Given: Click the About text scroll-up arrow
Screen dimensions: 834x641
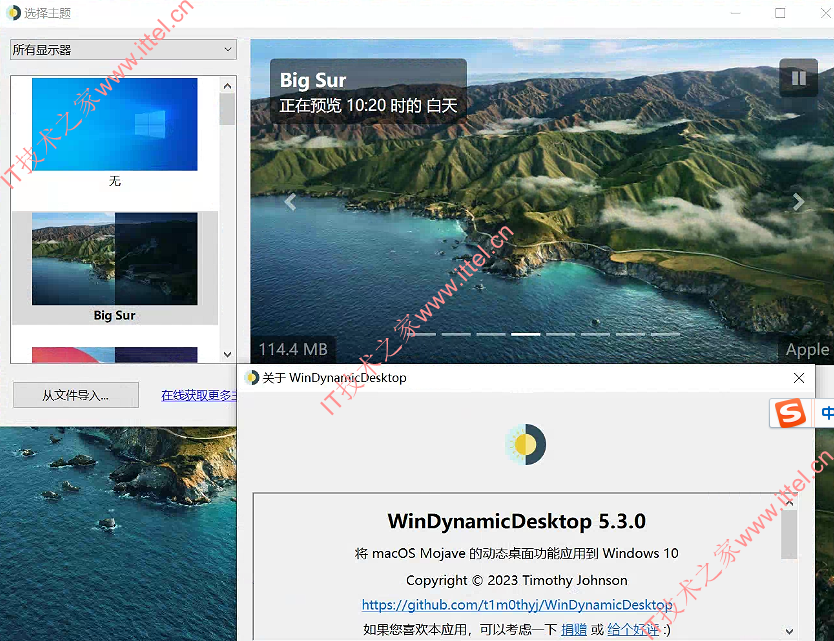Looking at the screenshot, I should point(789,503).
